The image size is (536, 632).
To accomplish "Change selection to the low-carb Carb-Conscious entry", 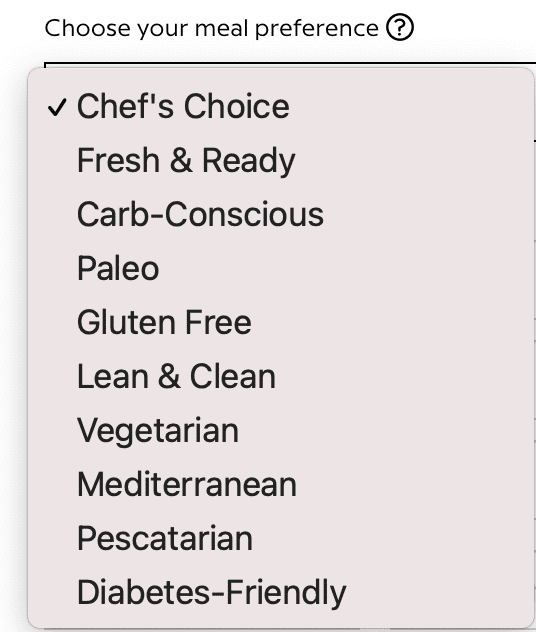I will coord(281,214).
